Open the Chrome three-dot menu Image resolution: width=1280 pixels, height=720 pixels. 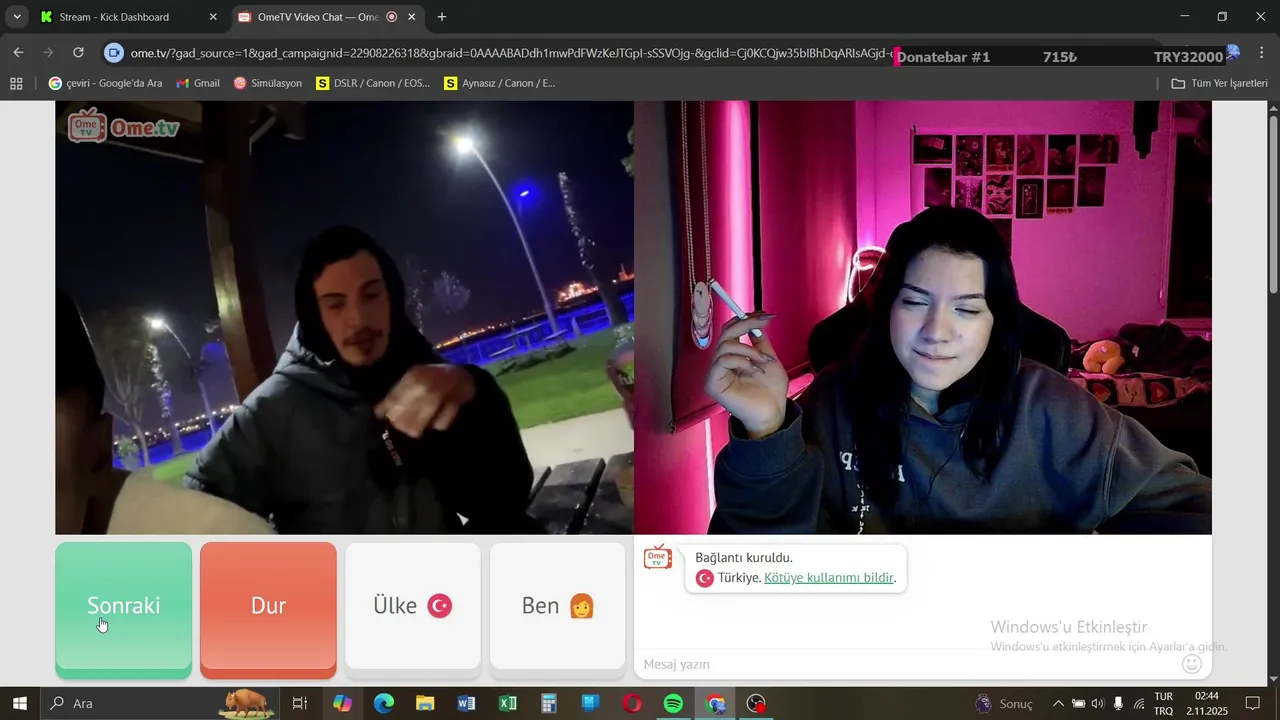click(x=1261, y=53)
